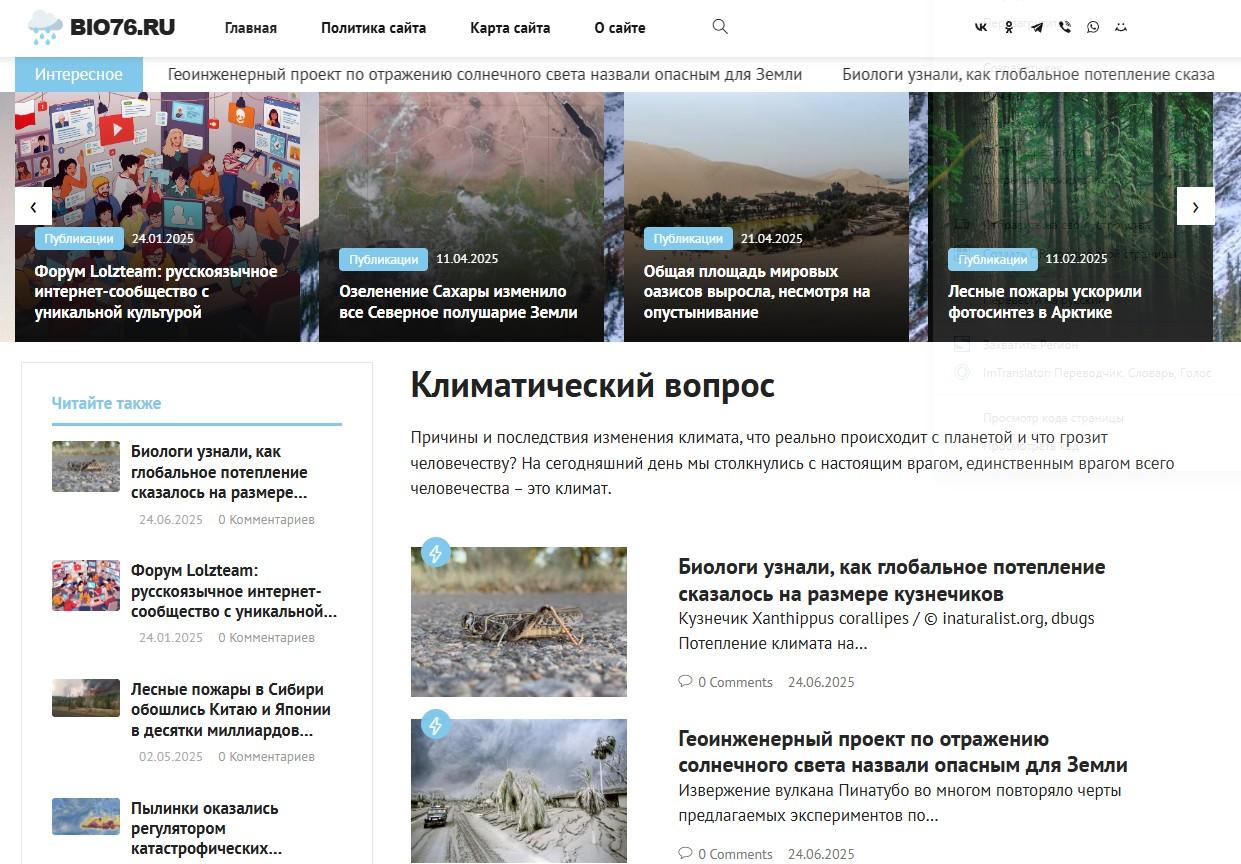Click the BIO76.RU rain cloud logo
1241x864 pixels.
coord(45,27)
